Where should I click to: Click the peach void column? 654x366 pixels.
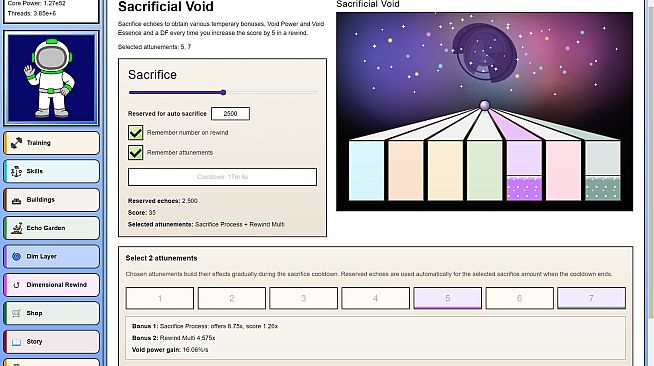406,170
